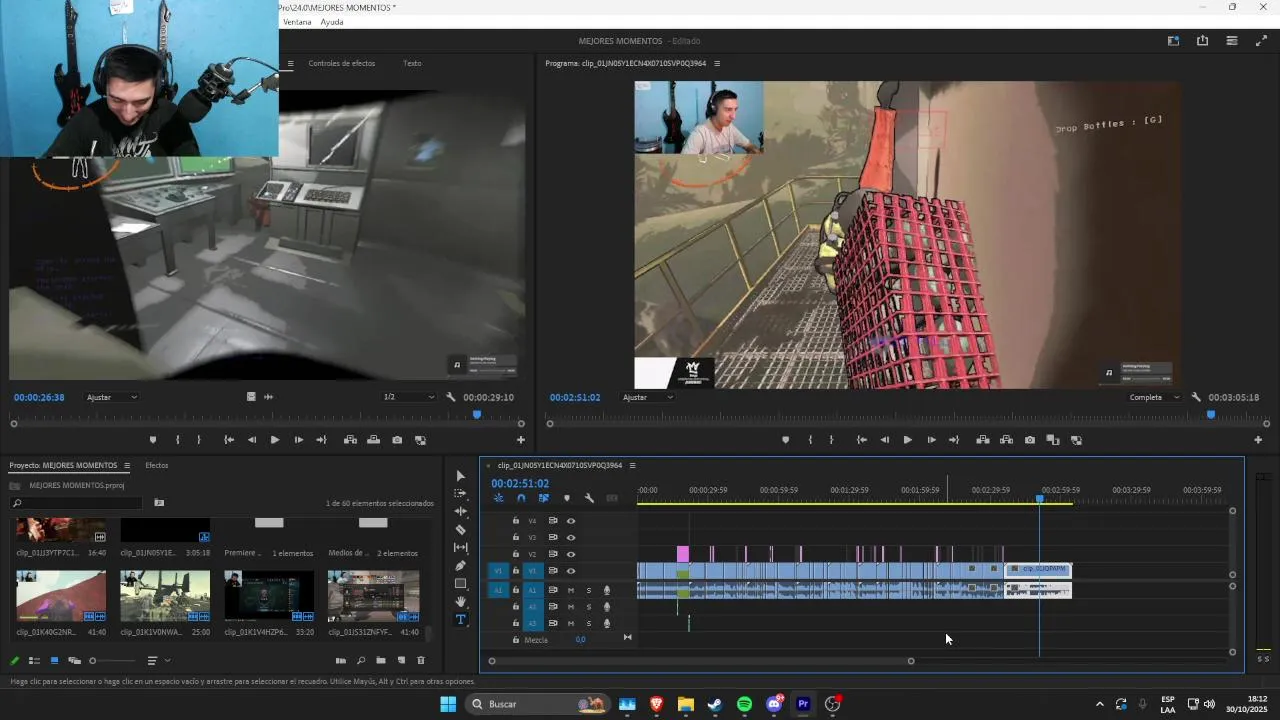This screenshot has width=1280, height=720.
Task: Open Program monitor zoom dropdown 'Ajustar'
Action: click(648, 397)
